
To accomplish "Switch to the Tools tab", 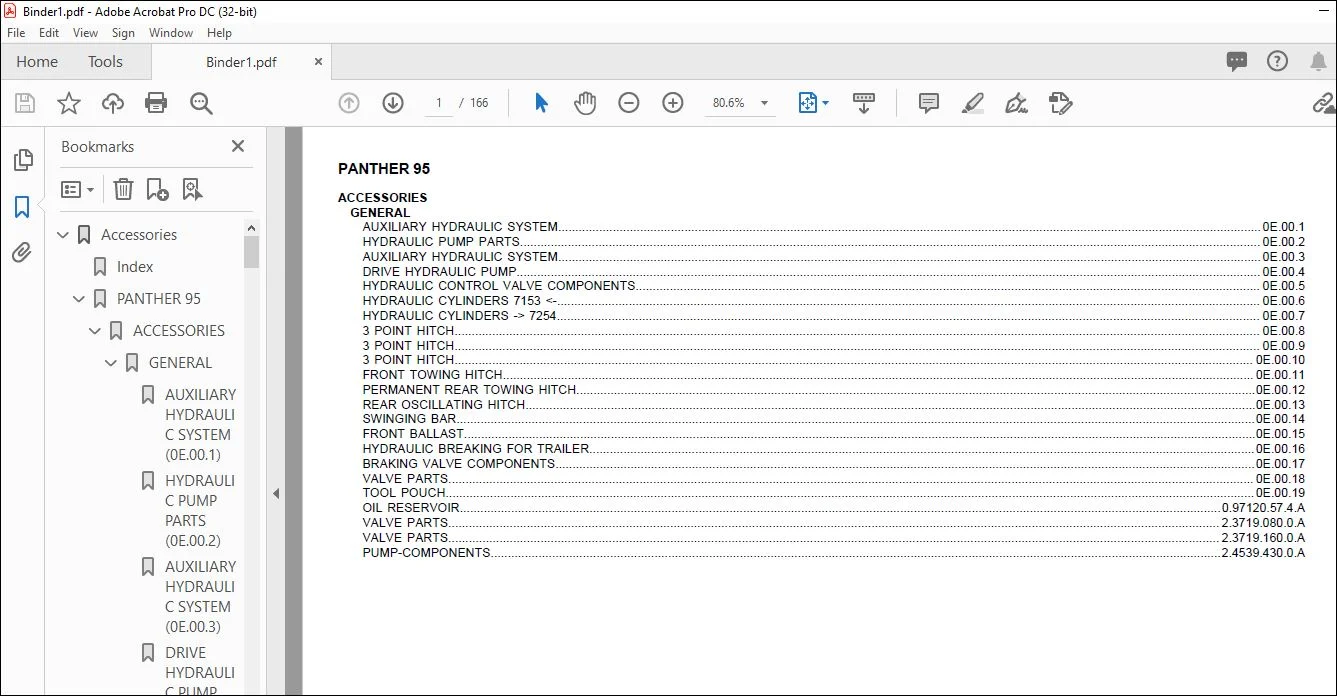I will tap(105, 62).
